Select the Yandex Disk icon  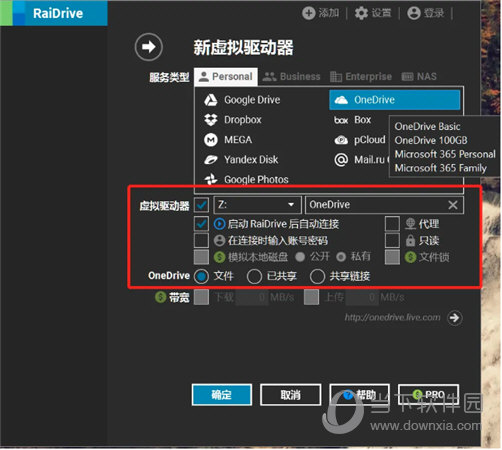pyautogui.click(x=211, y=160)
